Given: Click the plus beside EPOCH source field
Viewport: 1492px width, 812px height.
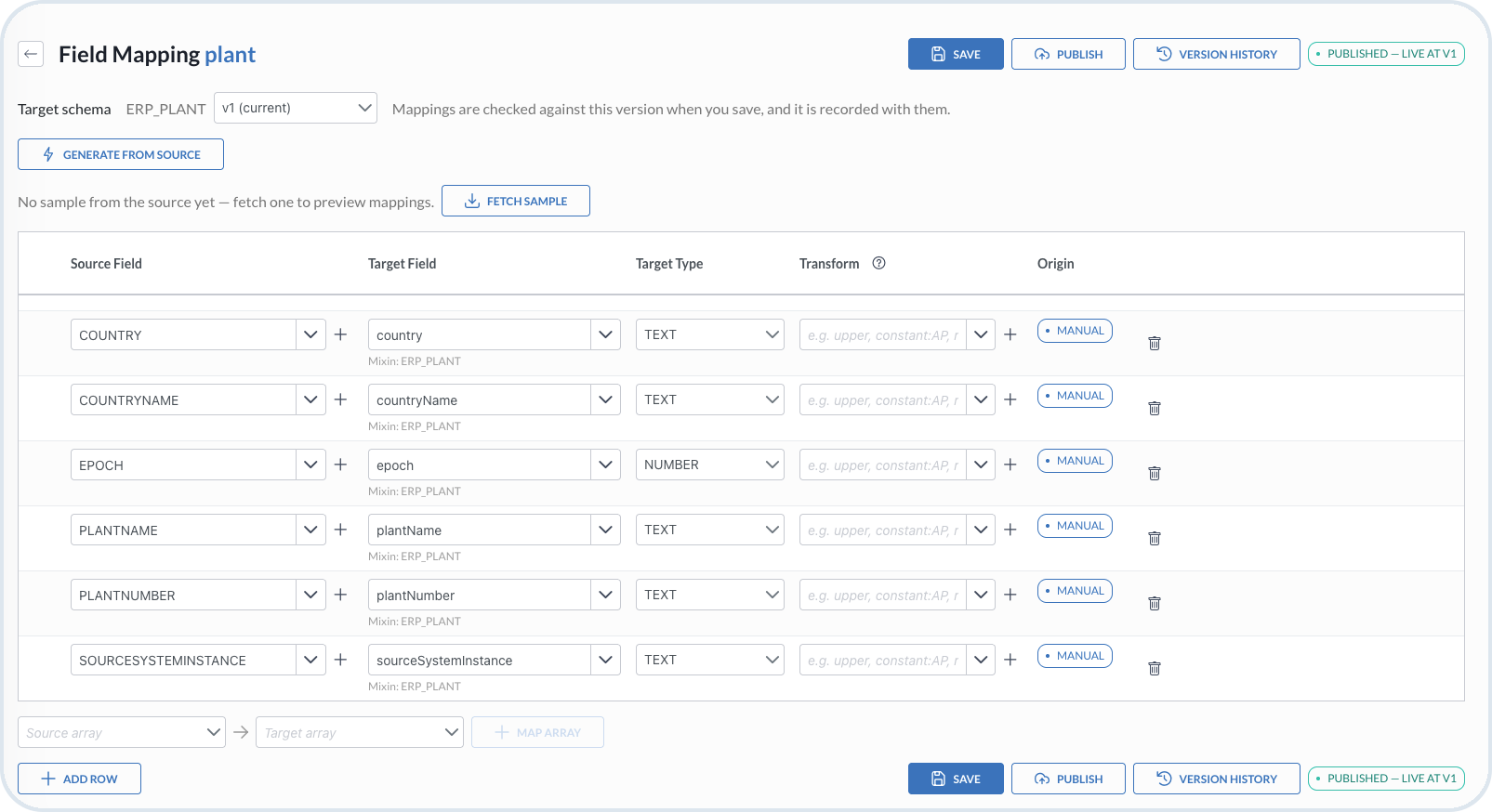Looking at the screenshot, I should click(x=341, y=465).
